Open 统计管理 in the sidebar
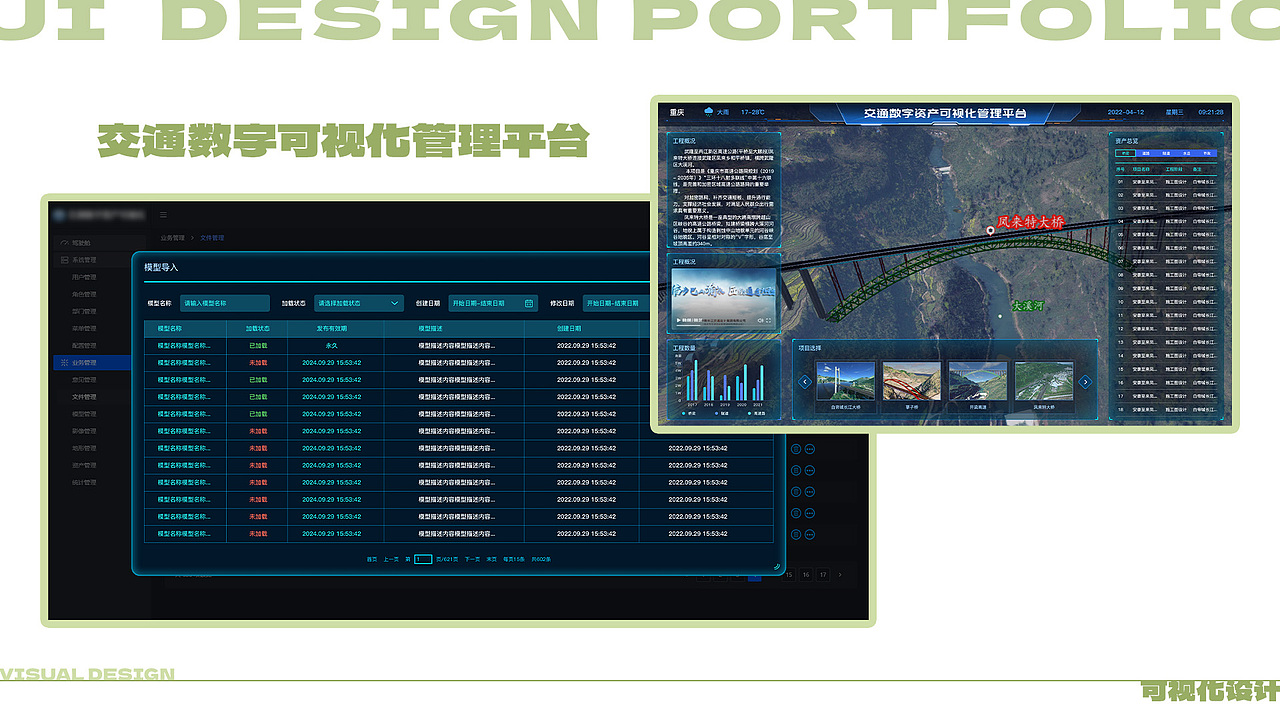The width and height of the screenshot is (1280, 720). coord(84,482)
